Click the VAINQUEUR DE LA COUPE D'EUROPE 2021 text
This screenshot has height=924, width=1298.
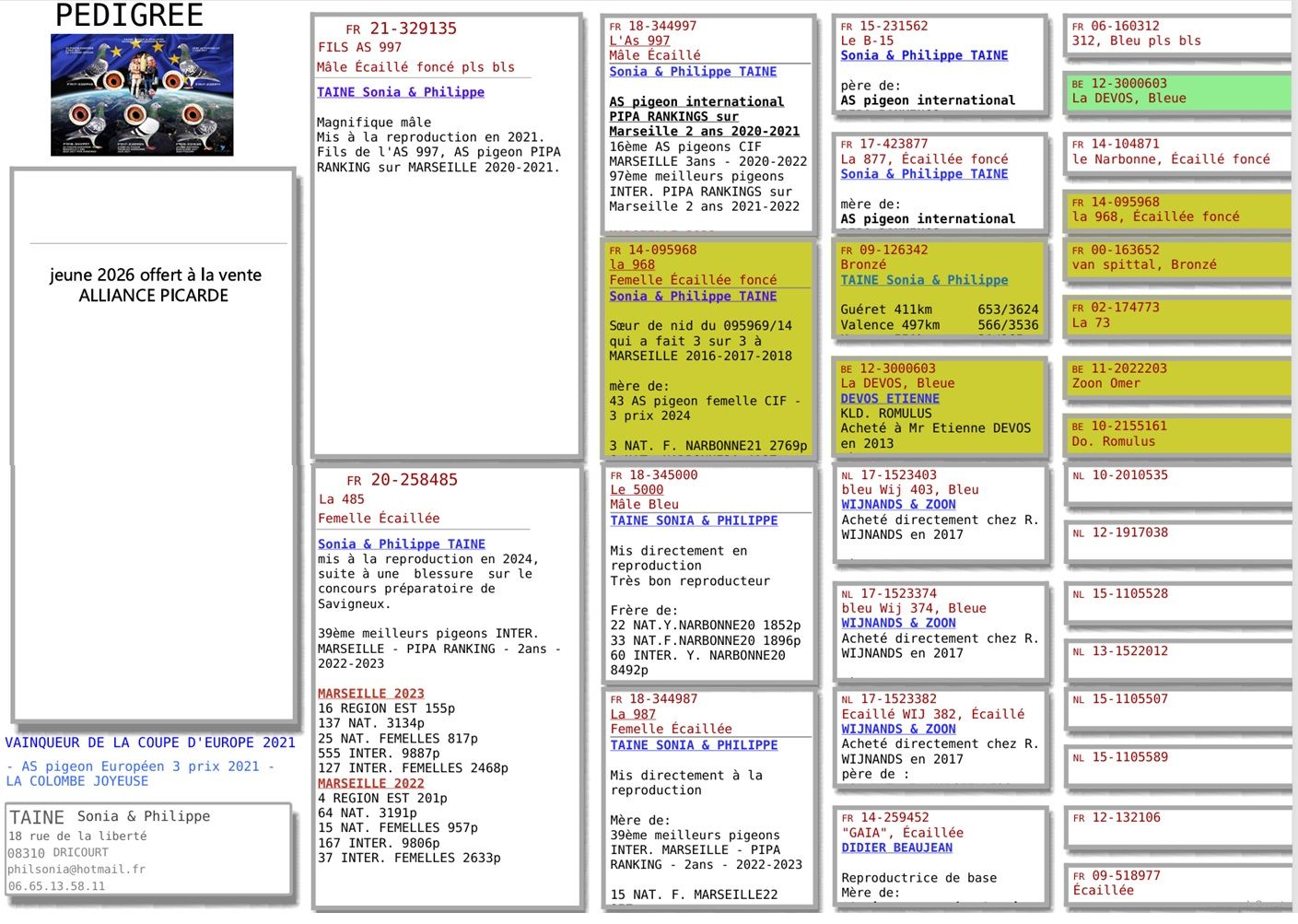point(150,743)
